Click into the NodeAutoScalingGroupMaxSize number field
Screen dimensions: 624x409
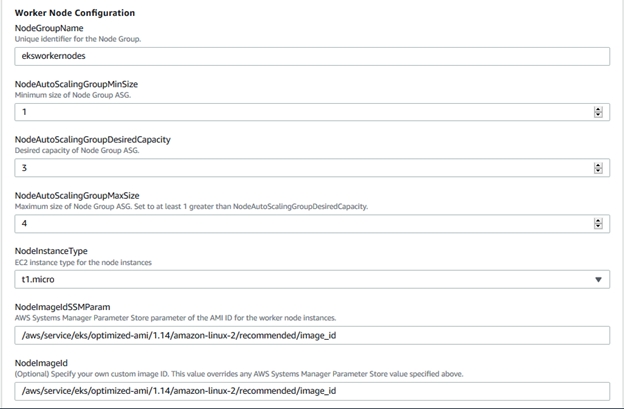(x=300, y=223)
